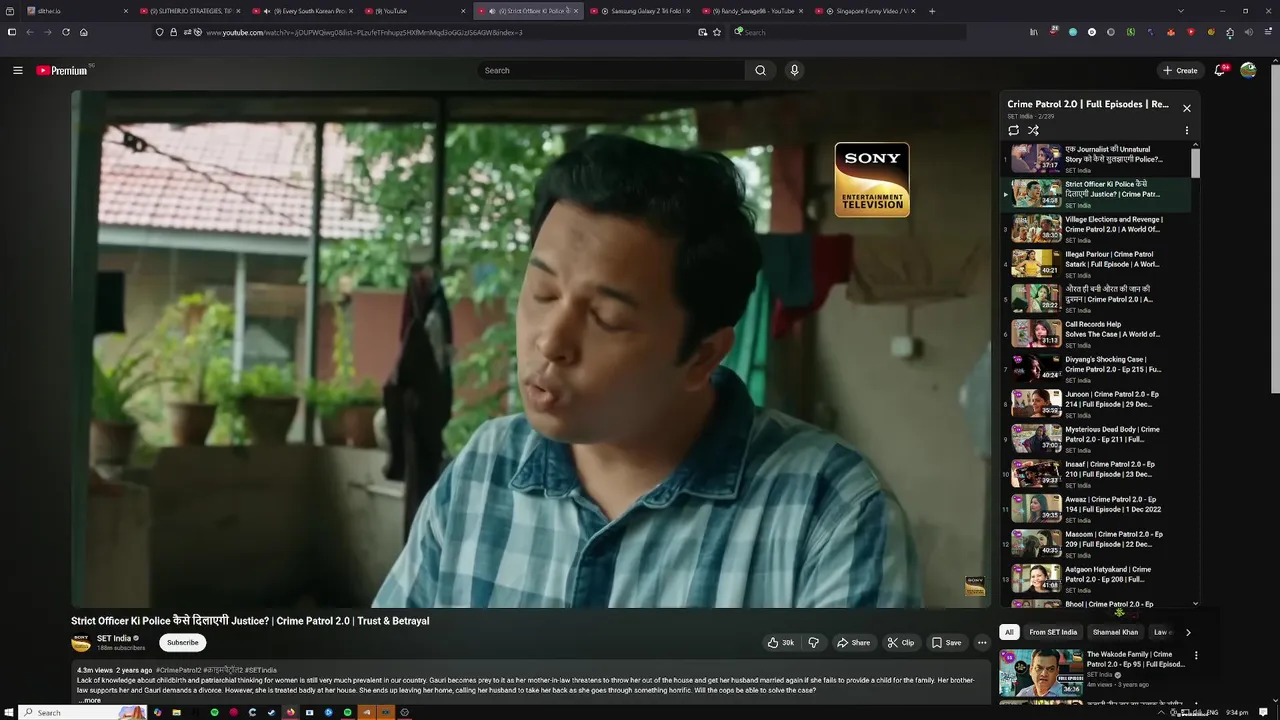Switch to 'Singapore Funny Video' tab

(x=866, y=11)
